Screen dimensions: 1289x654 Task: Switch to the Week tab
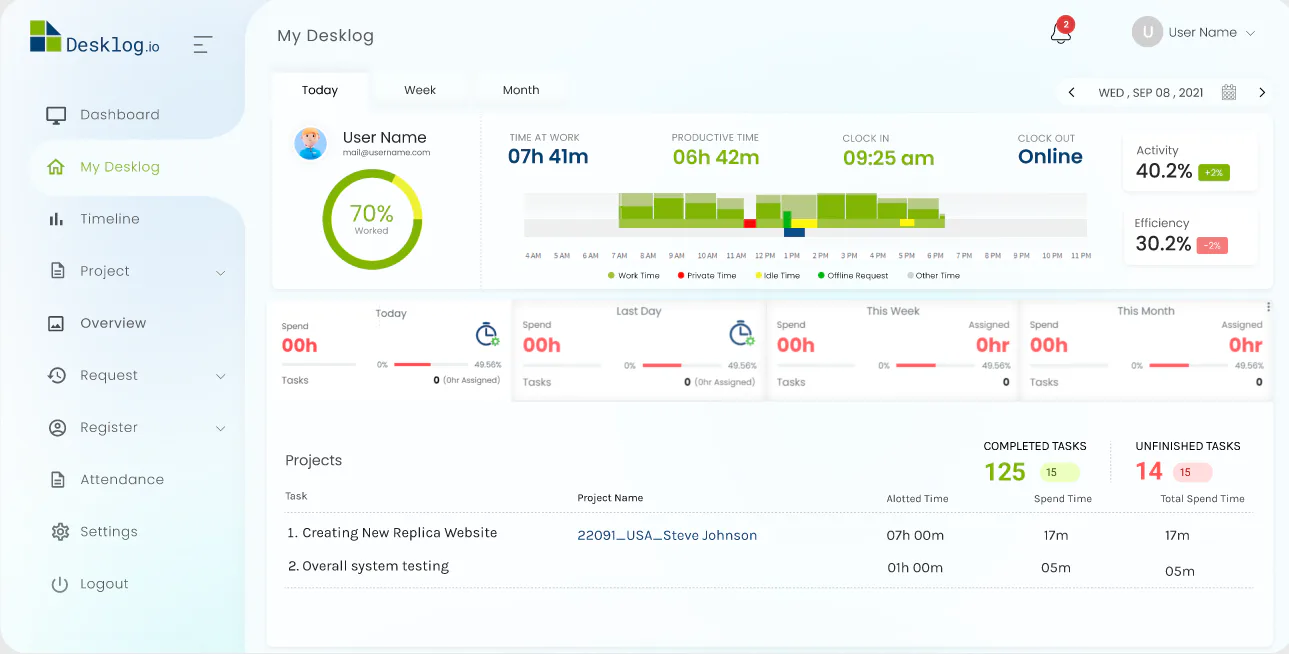click(420, 89)
